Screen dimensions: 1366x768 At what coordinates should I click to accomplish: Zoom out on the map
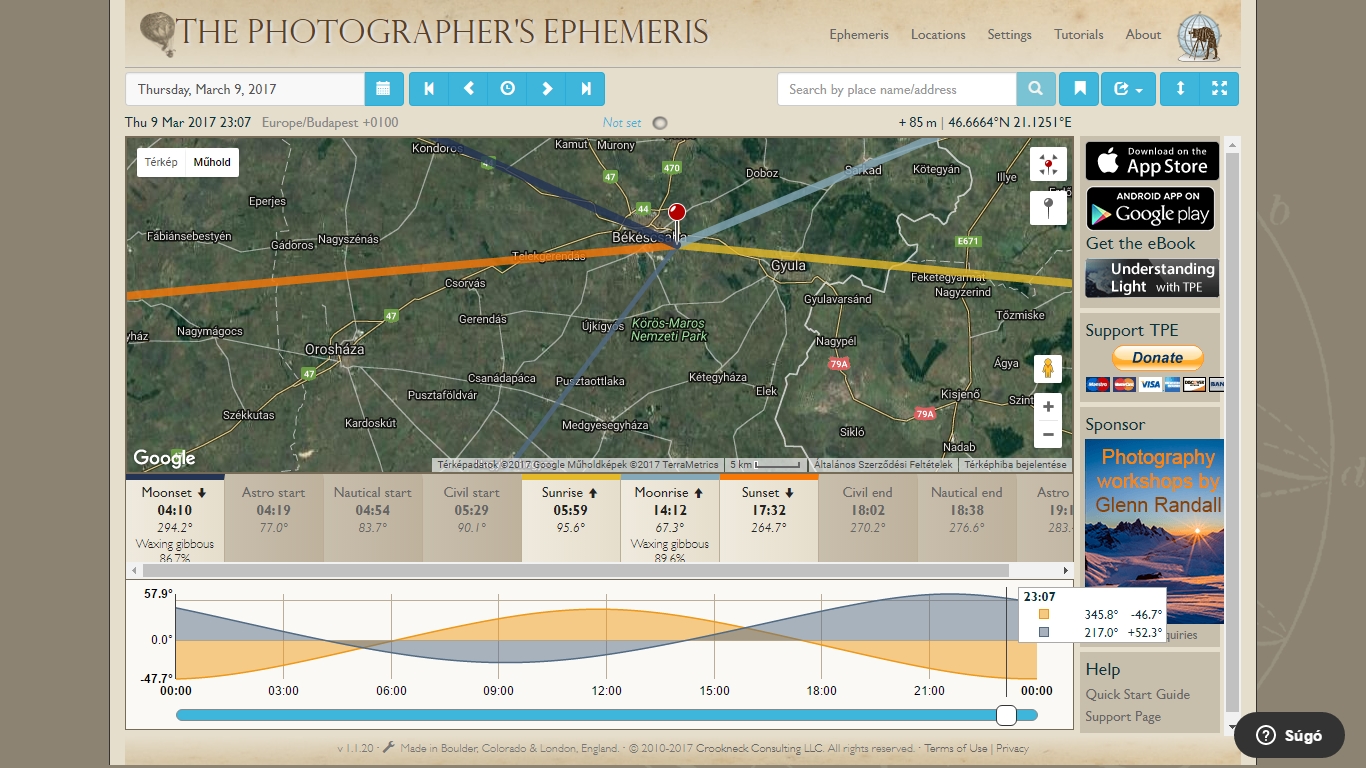pyautogui.click(x=1048, y=435)
